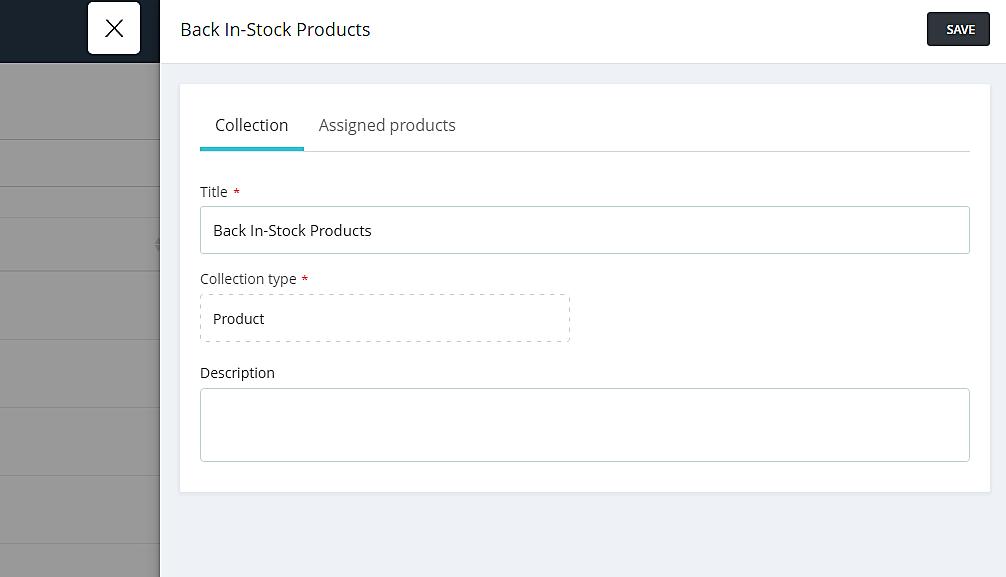Focus the Title input field
Viewport: 1006px width, 577px height.
pyautogui.click(x=650, y=230)
